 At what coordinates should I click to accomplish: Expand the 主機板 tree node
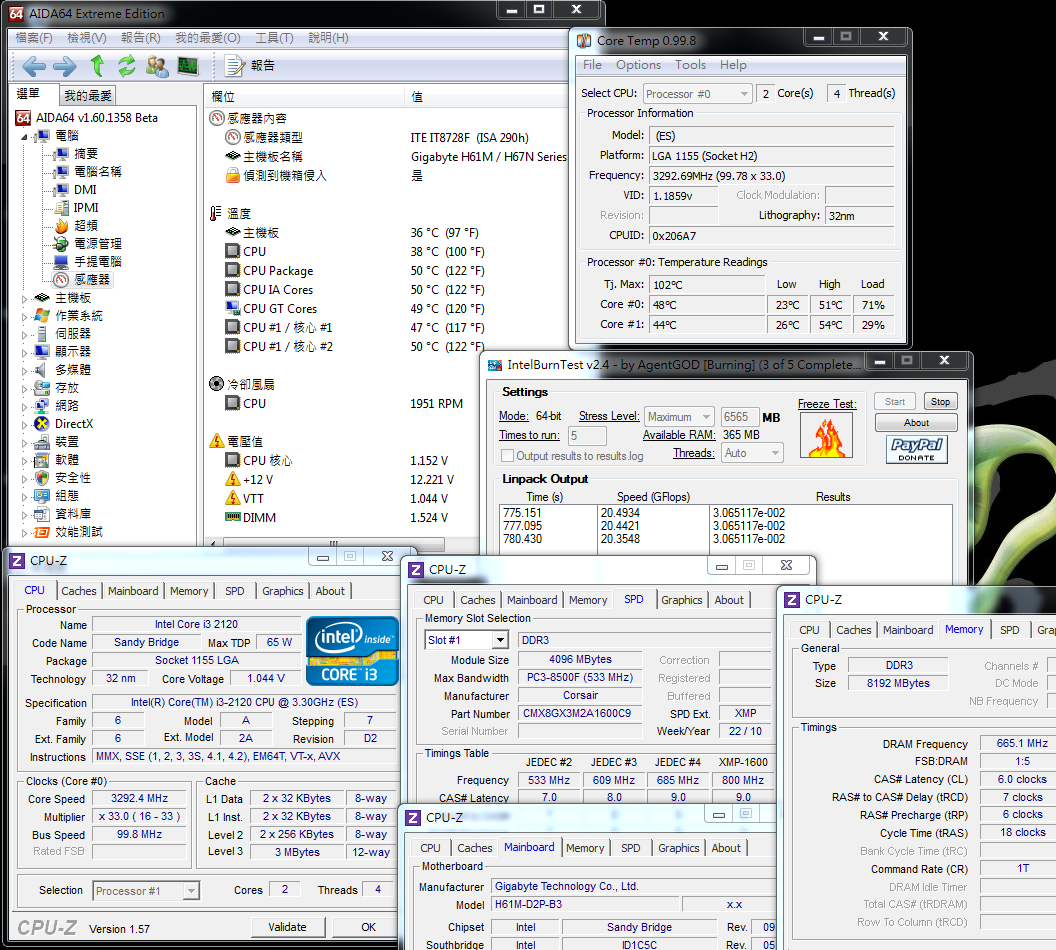click(26, 298)
